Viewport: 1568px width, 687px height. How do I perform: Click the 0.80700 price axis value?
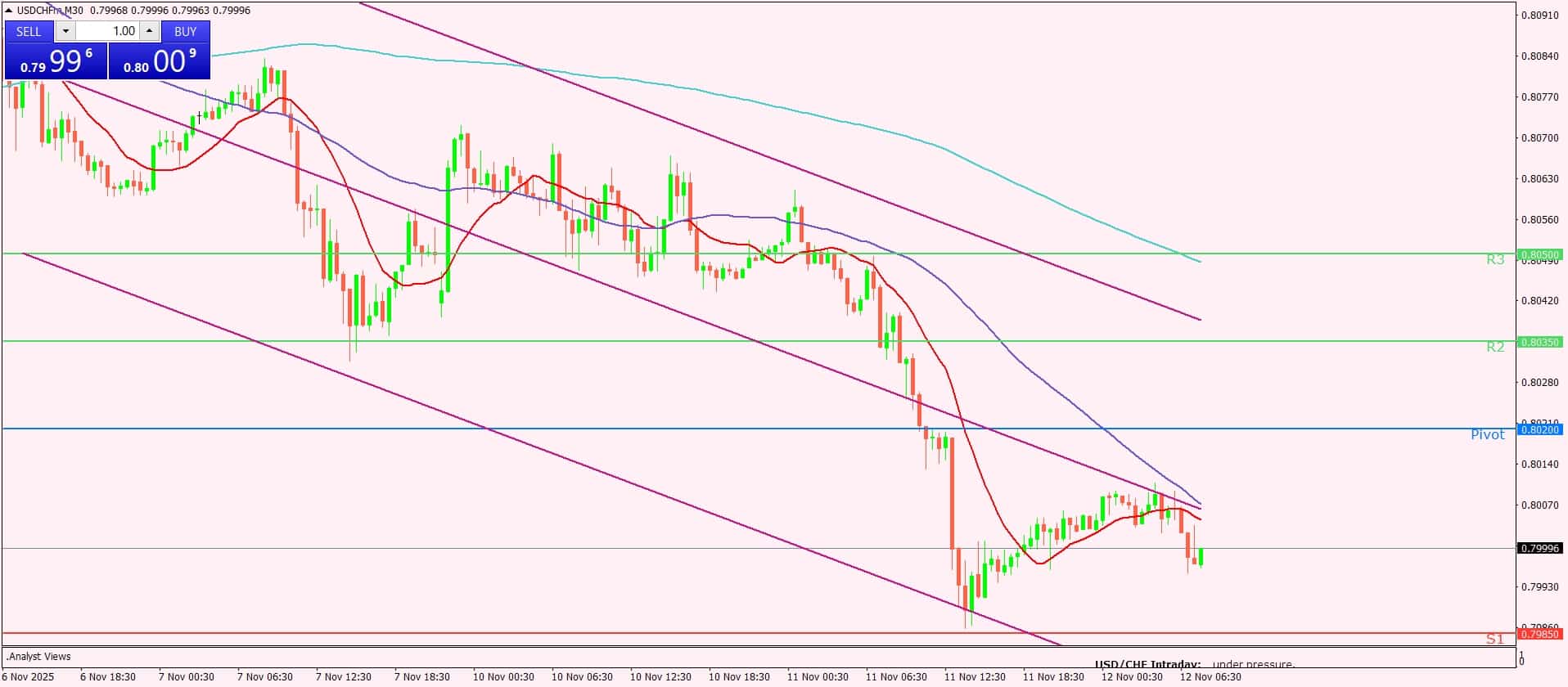(x=1539, y=138)
